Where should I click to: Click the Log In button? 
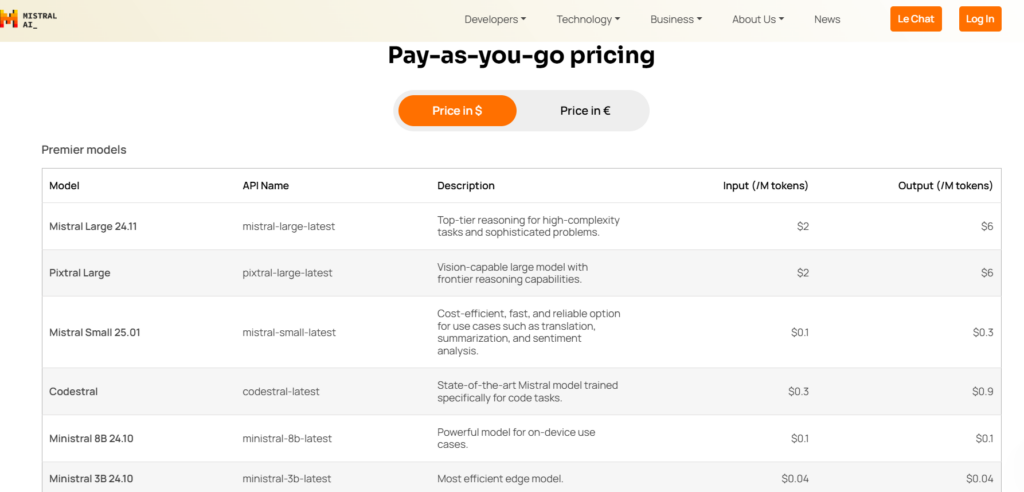980,19
